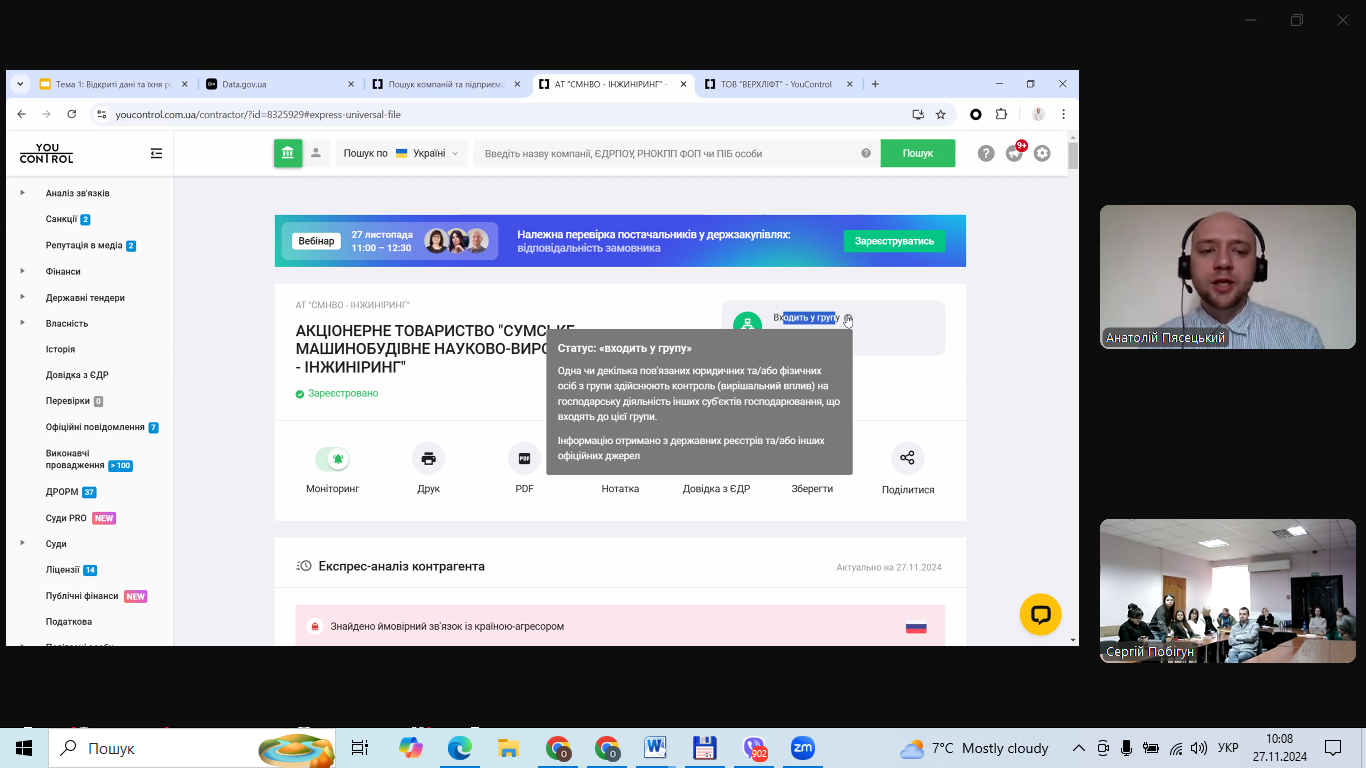Select the person search icon
The width and height of the screenshot is (1366, 768).
316,153
